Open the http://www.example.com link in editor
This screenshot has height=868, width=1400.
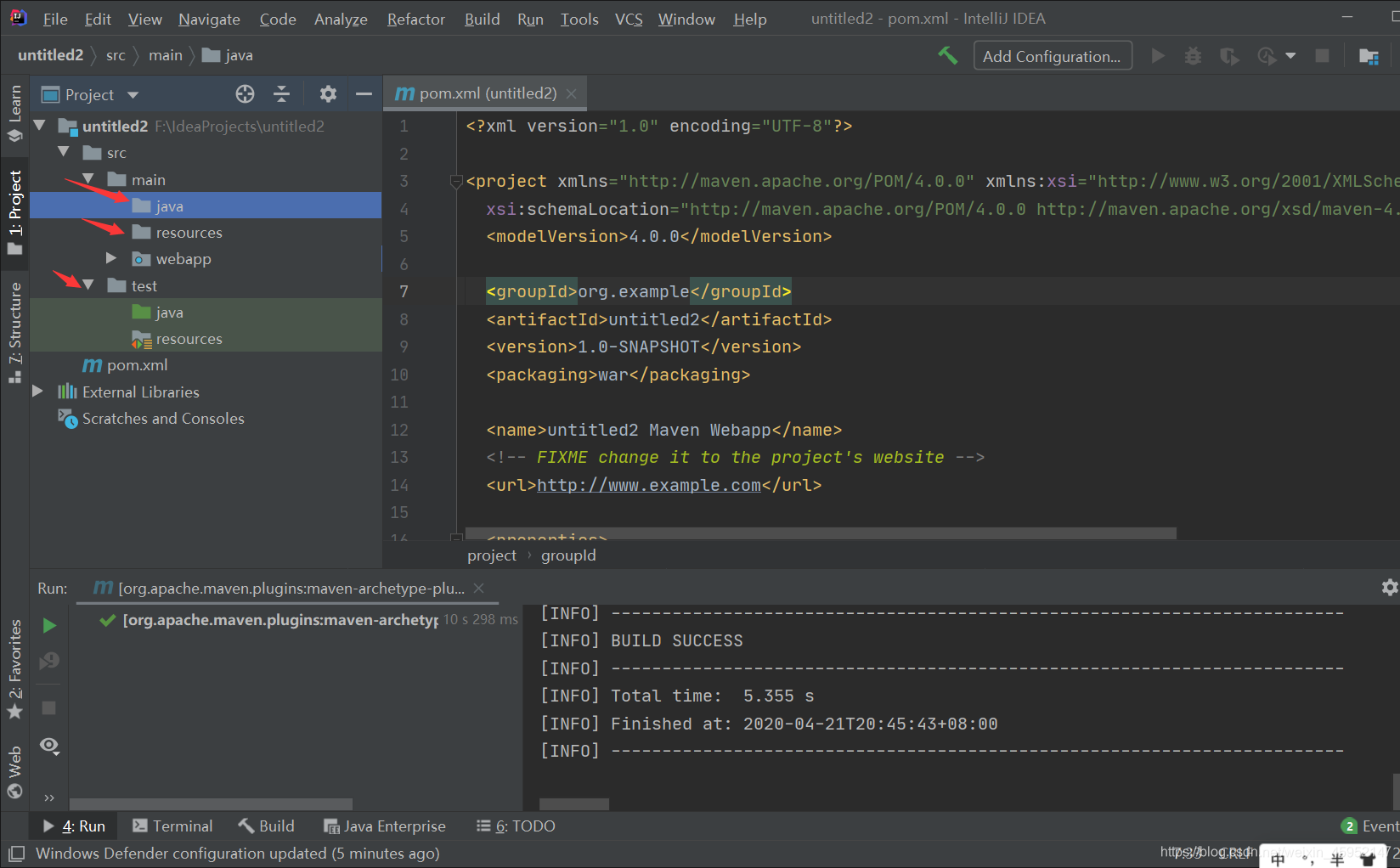point(649,485)
